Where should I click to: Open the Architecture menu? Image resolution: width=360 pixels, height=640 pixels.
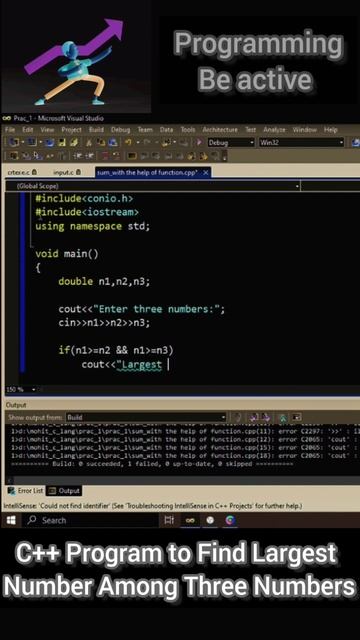(220, 129)
